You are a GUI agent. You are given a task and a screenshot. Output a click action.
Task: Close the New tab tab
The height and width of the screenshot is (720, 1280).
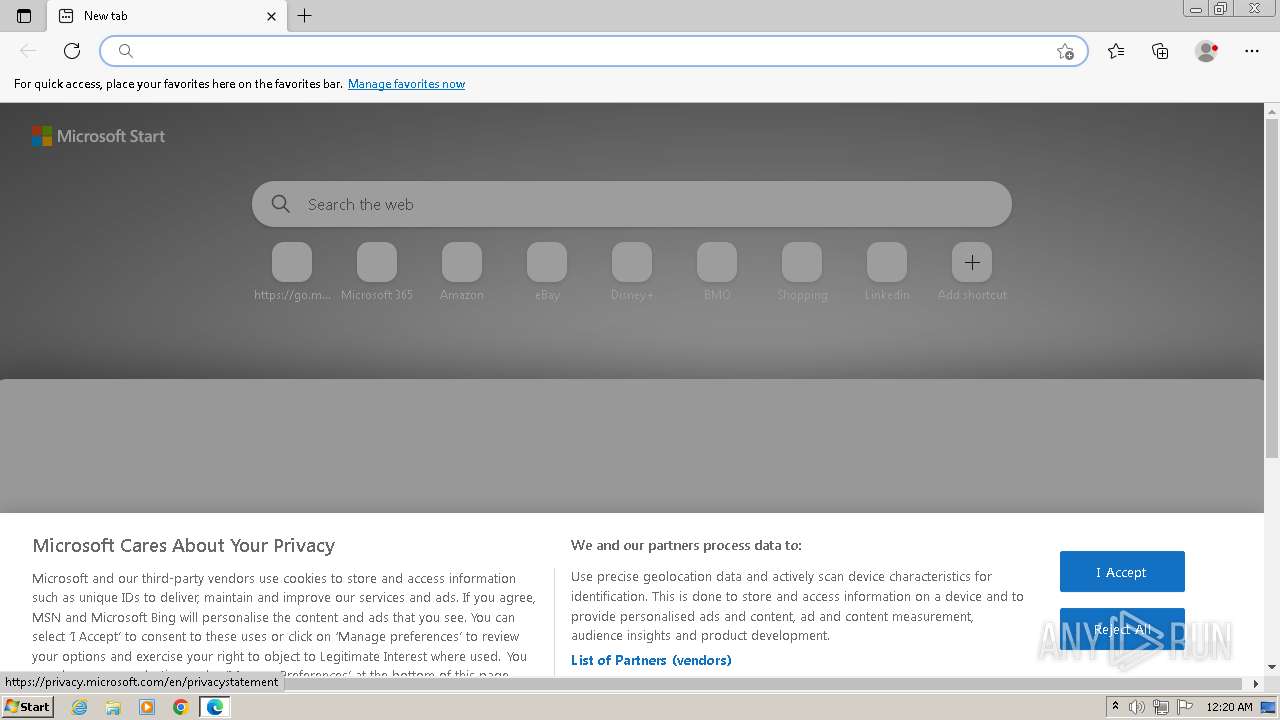[x=271, y=16]
